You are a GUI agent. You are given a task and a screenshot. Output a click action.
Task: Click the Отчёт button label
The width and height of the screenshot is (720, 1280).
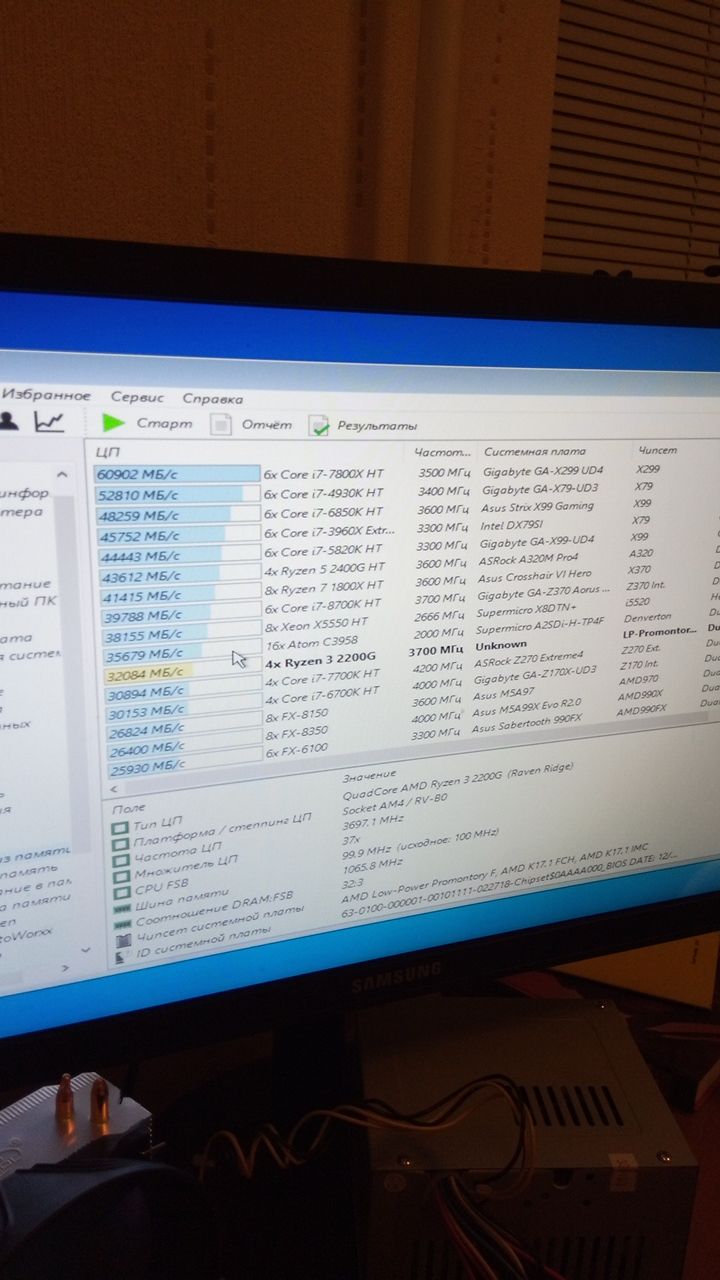(266, 425)
